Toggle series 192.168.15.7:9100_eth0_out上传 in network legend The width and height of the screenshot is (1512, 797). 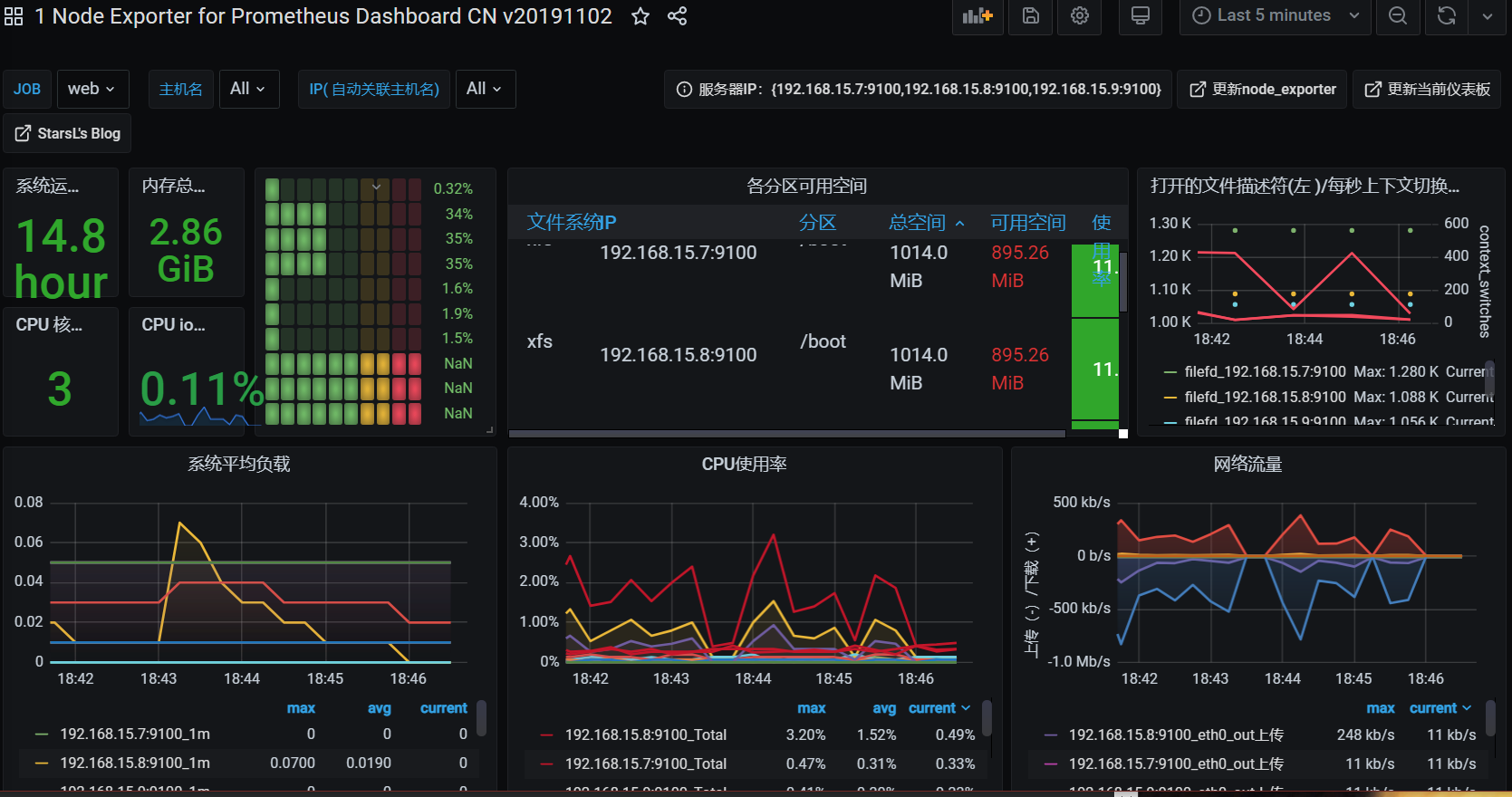pyautogui.click(x=1176, y=763)
